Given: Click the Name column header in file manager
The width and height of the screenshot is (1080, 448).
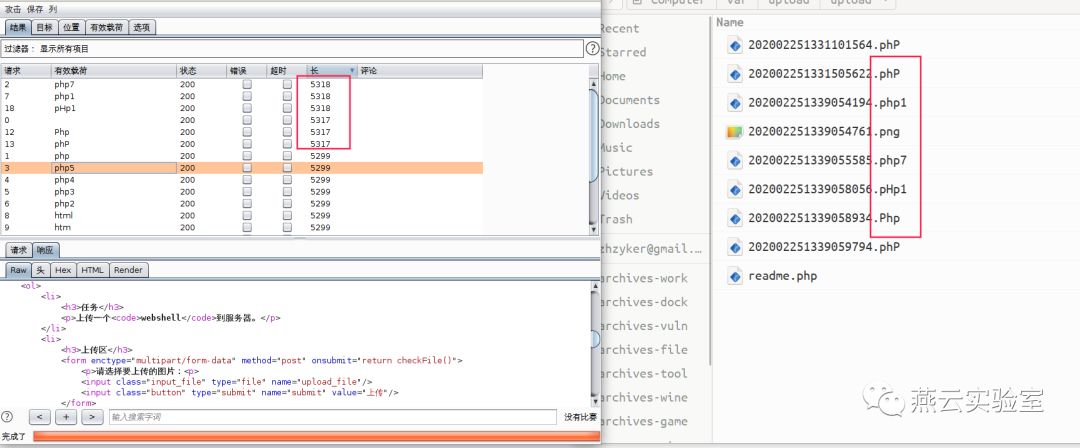Looking at the screenshot, I should coord(729,23).
